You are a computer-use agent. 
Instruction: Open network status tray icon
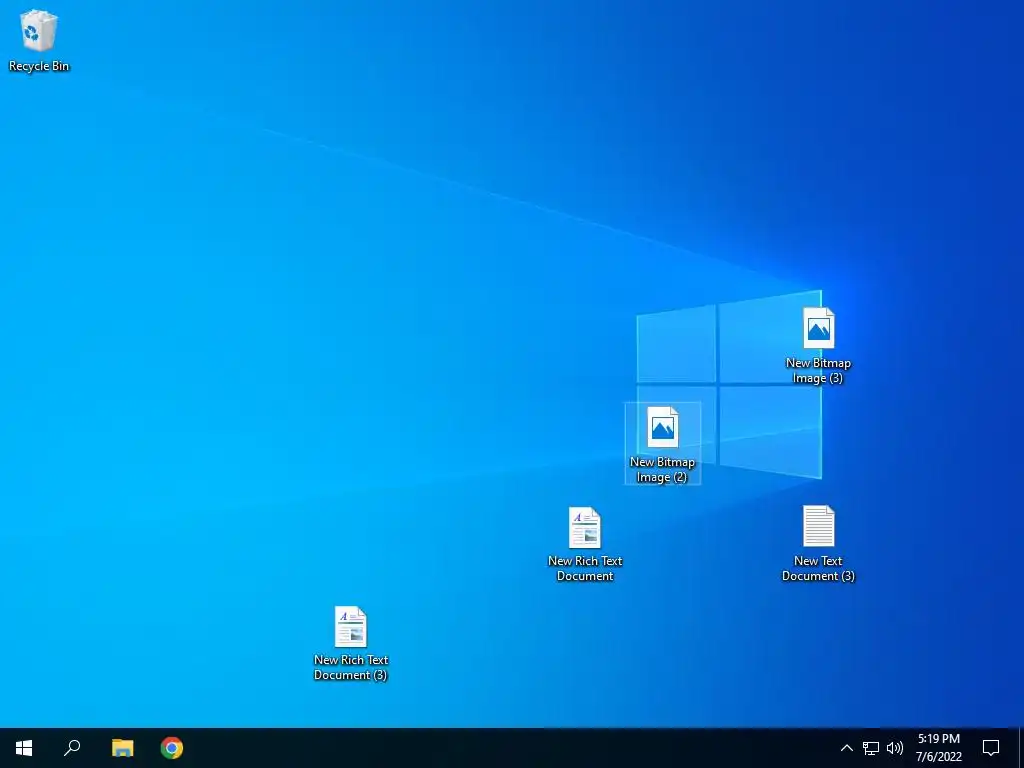871,748
